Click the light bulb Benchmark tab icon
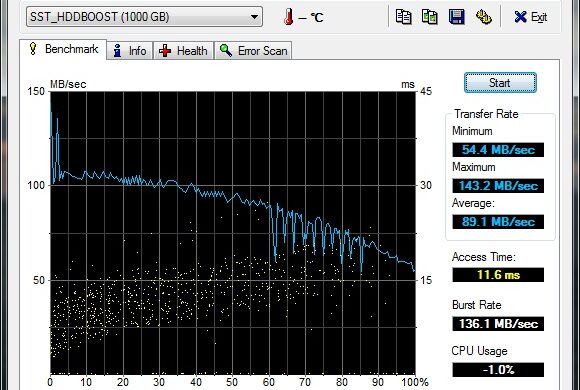 33,49
